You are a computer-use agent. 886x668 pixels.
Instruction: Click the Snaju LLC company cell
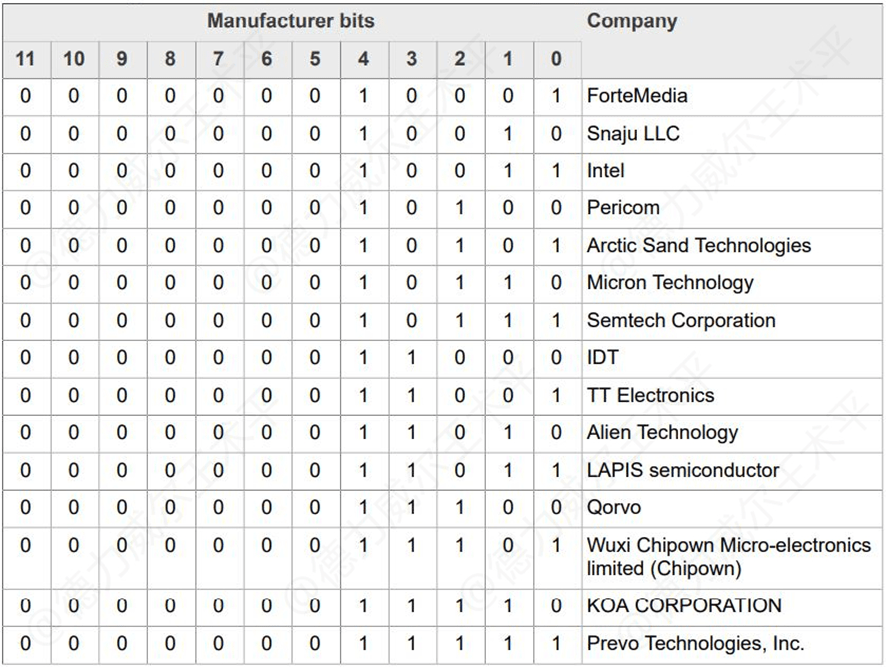click(x=633, y=134)
